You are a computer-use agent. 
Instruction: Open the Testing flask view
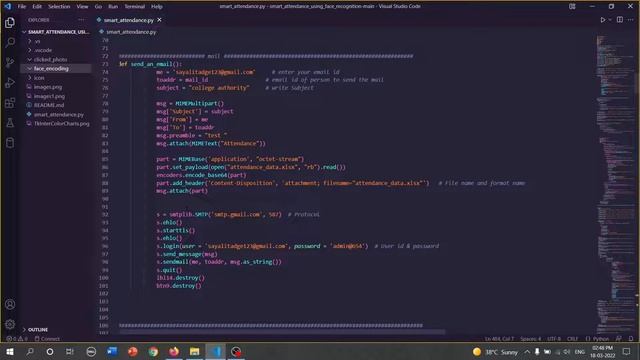pos(10,122)
